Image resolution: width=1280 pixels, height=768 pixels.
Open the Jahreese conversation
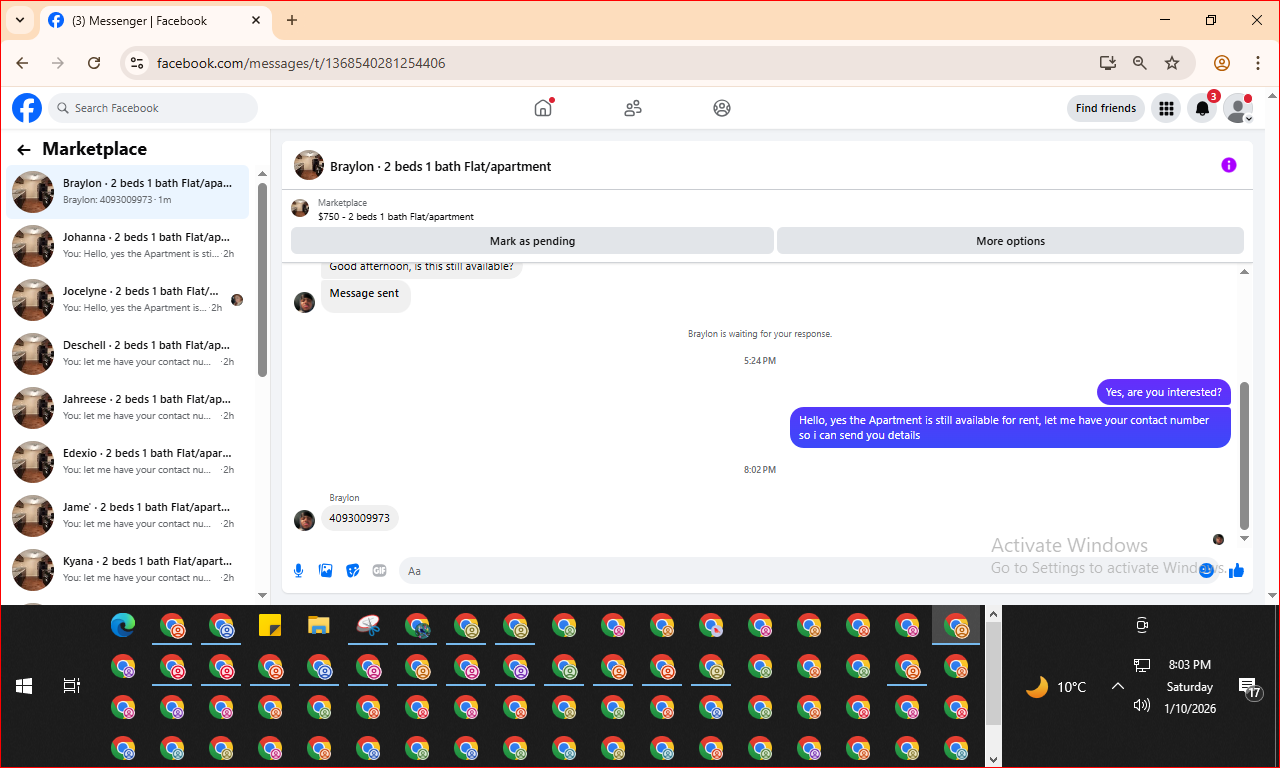click(x=128, y=407)
